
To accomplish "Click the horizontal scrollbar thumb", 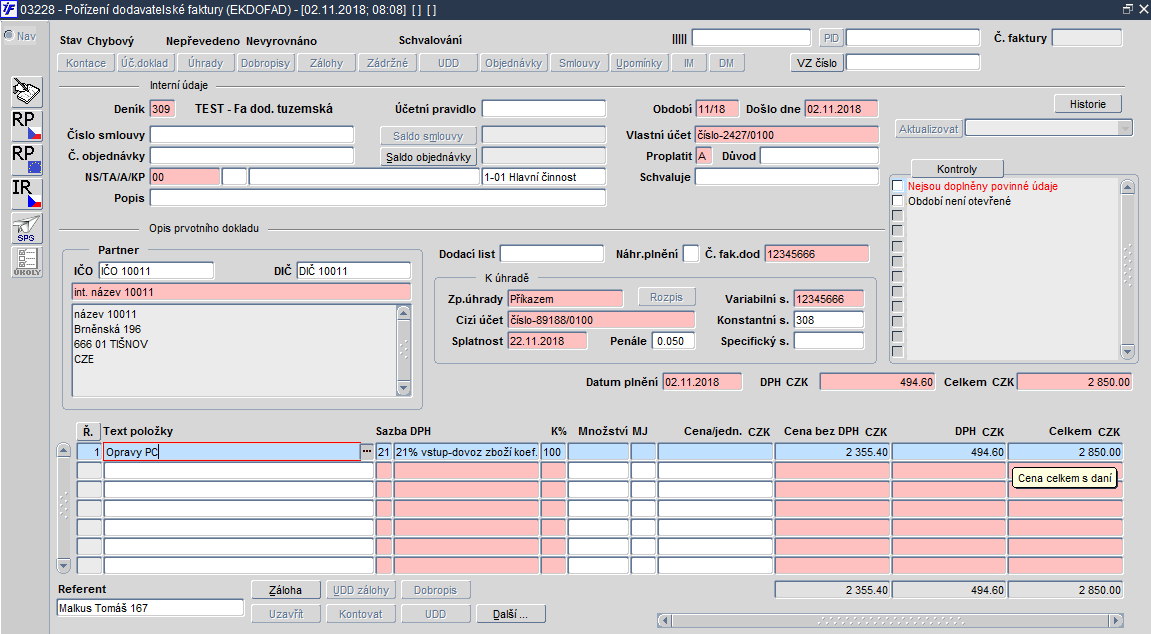I will coord(890,621).
